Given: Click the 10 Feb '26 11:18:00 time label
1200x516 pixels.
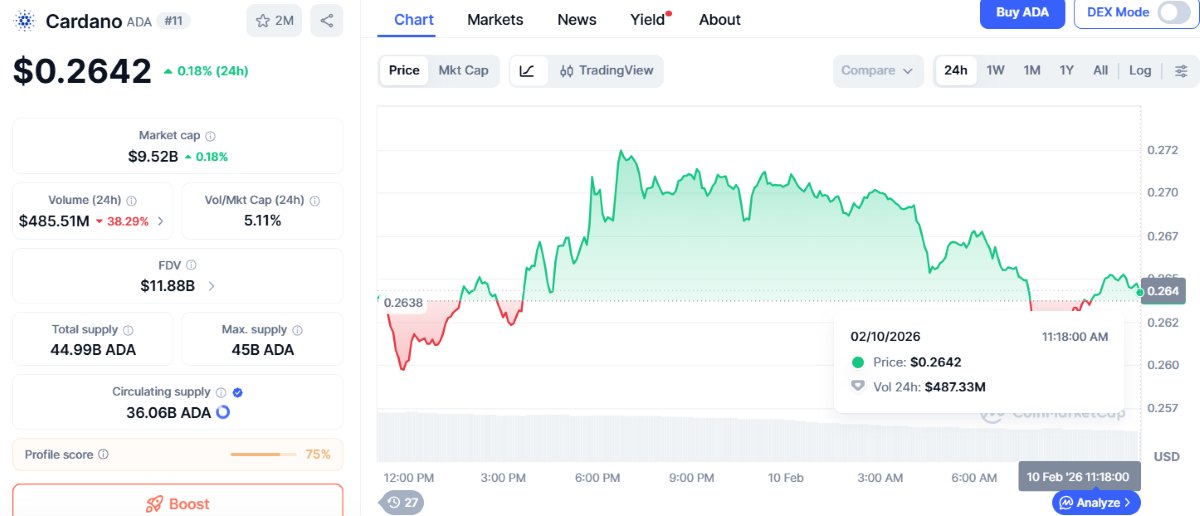Looking at the screenshot, I should tap(1077, 477).
